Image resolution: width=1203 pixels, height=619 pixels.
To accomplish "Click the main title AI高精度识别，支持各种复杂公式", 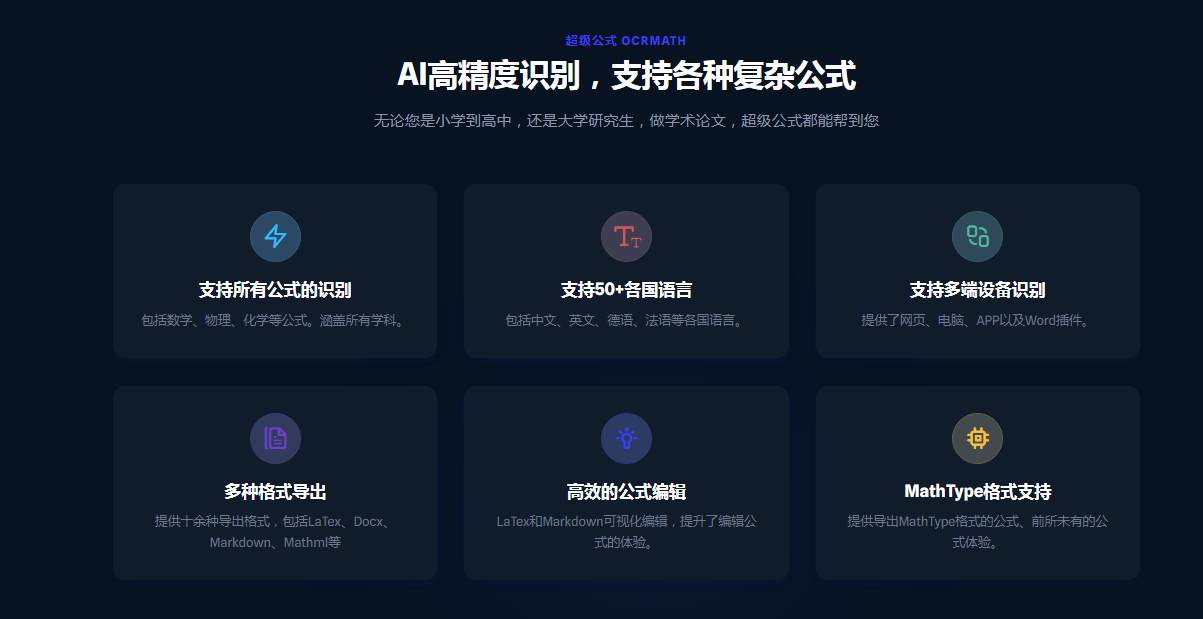I will pyautogui.click(x=626, y=76).
